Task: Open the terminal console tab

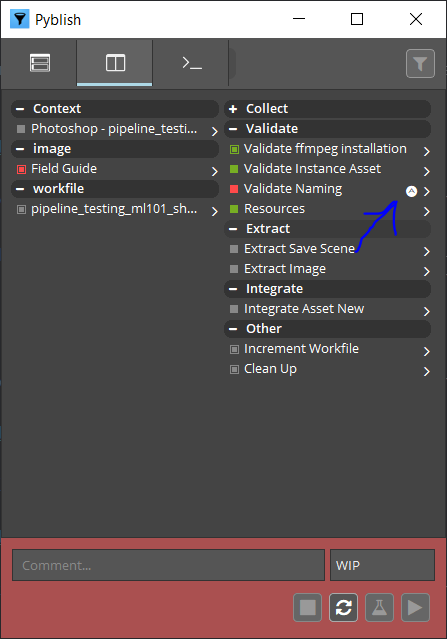Action: (192, 63)
